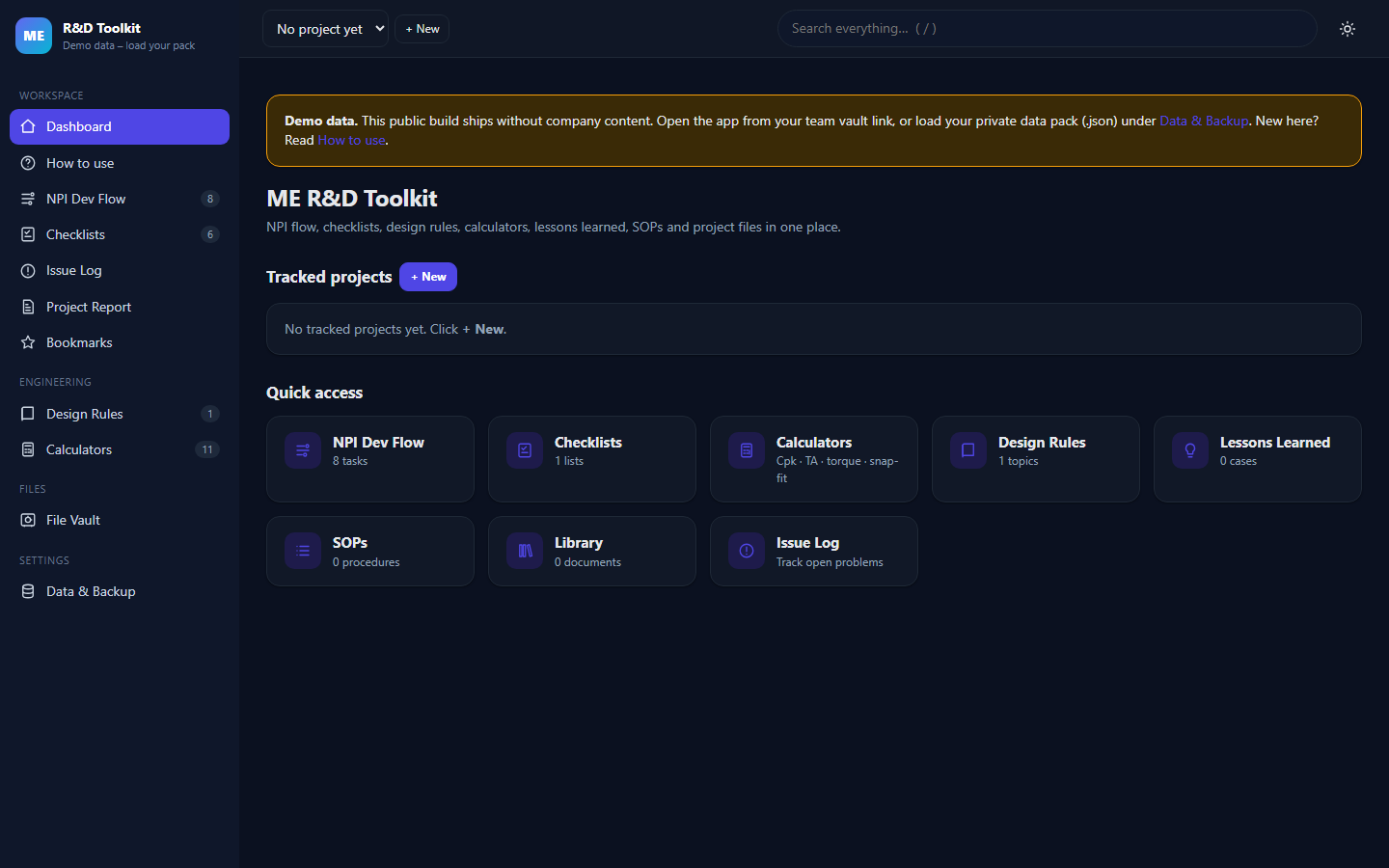The width and height of the screenshot is (1389, 868).
Task: Focus the Search everything field
Action: click(1048, 29)
